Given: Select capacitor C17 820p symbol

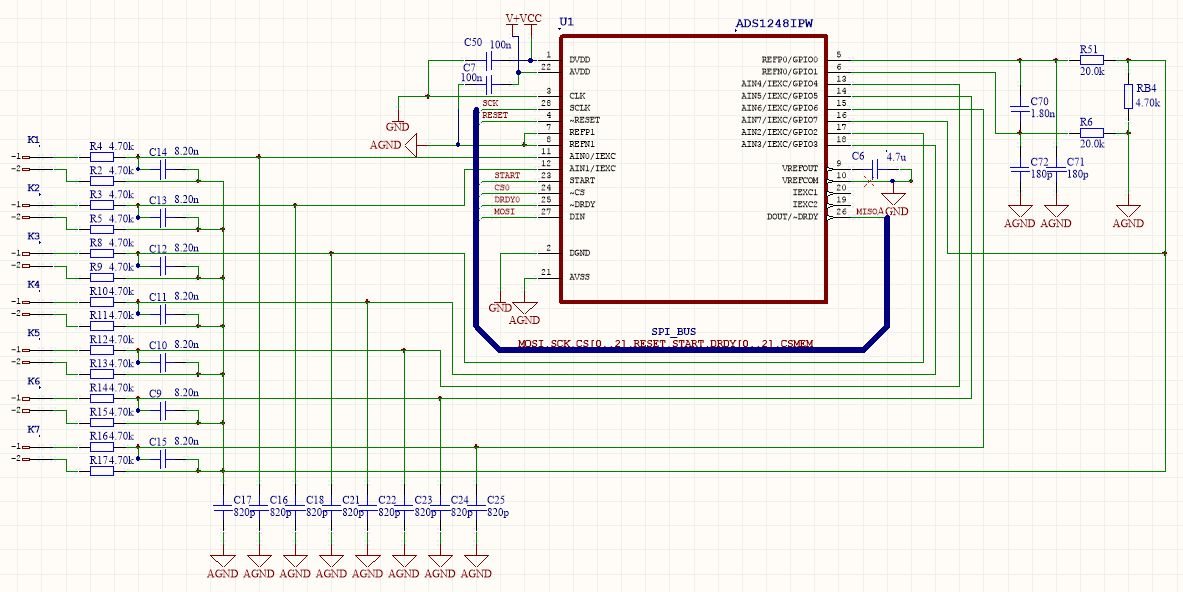Looking at the screenshot, I should tap(223, 507).
